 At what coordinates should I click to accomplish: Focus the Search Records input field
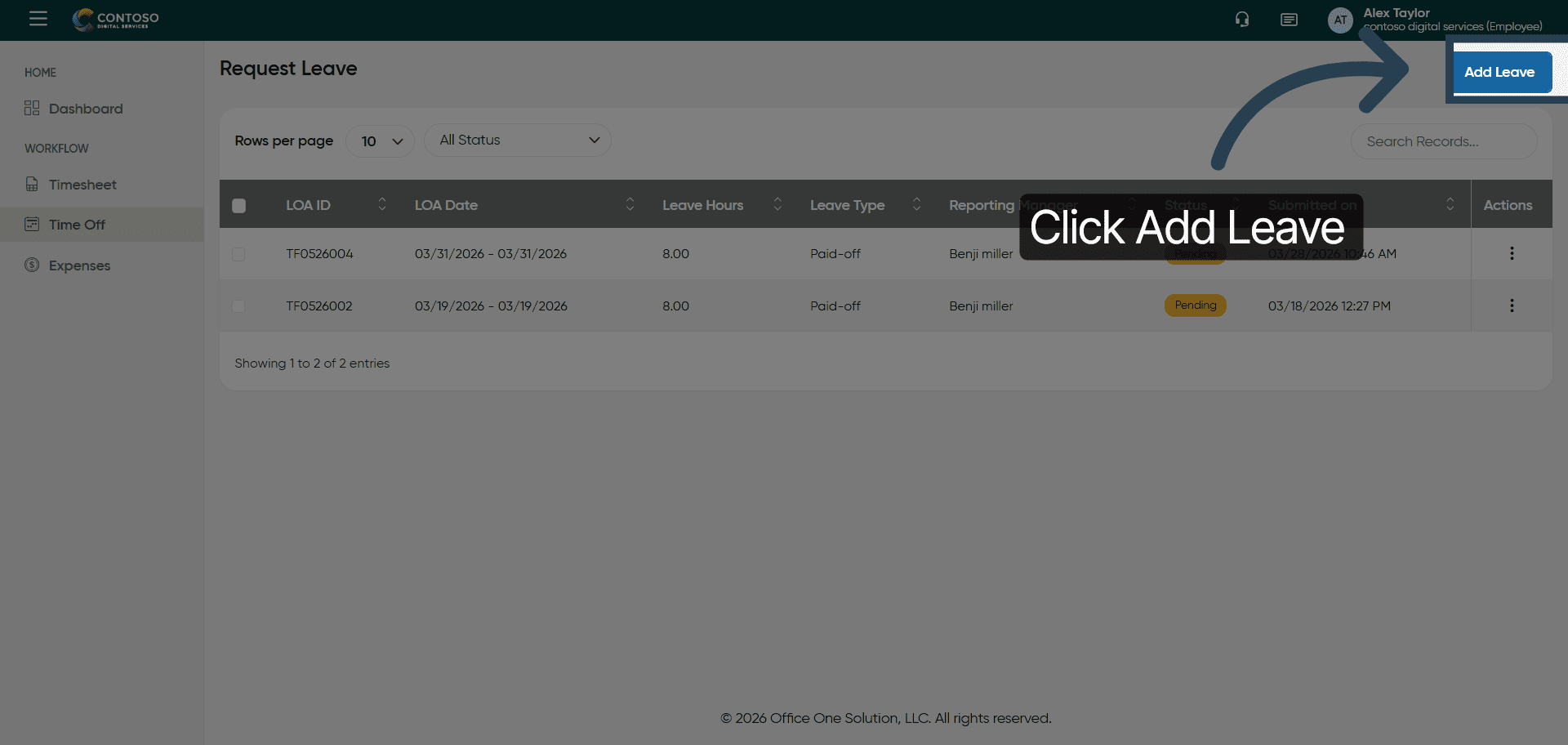(1443, 141)
